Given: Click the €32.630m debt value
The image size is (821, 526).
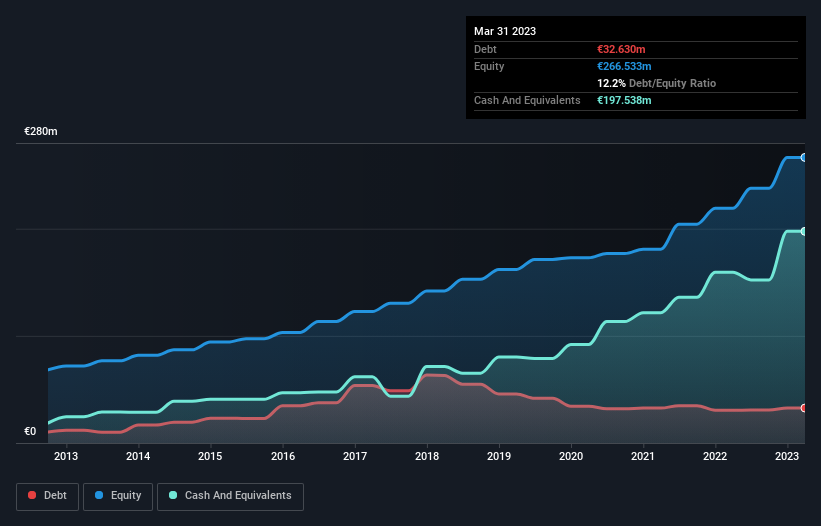Looking at the screenshot, I should [621, 49].
